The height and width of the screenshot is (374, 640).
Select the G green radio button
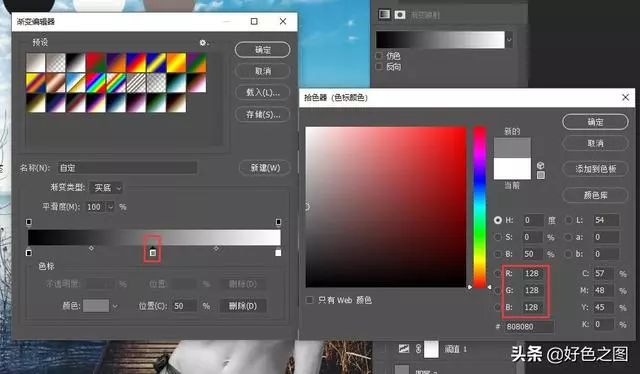(498, 290)
